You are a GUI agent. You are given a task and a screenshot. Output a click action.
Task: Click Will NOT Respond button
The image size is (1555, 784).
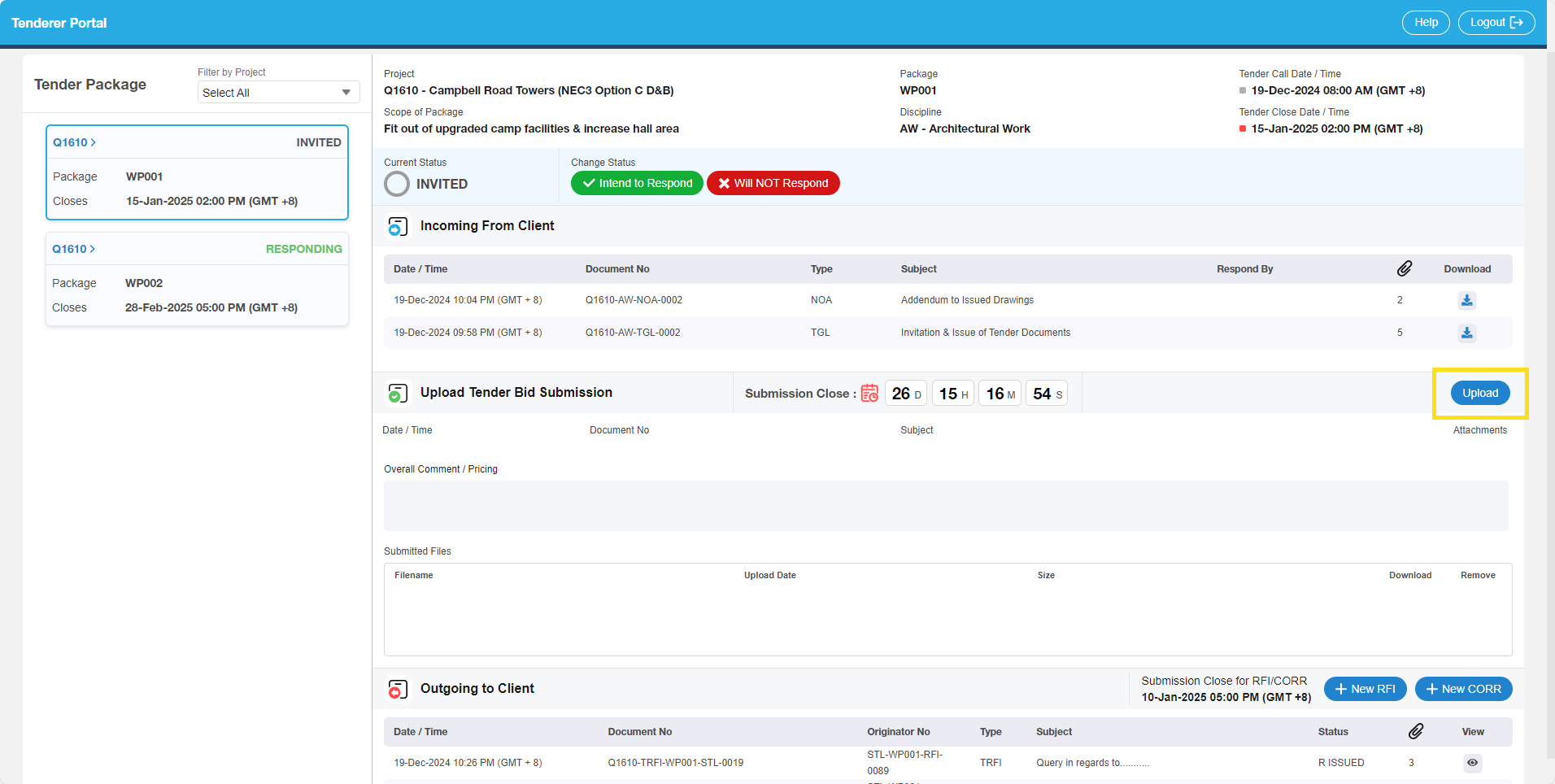(x=773, y=183)
